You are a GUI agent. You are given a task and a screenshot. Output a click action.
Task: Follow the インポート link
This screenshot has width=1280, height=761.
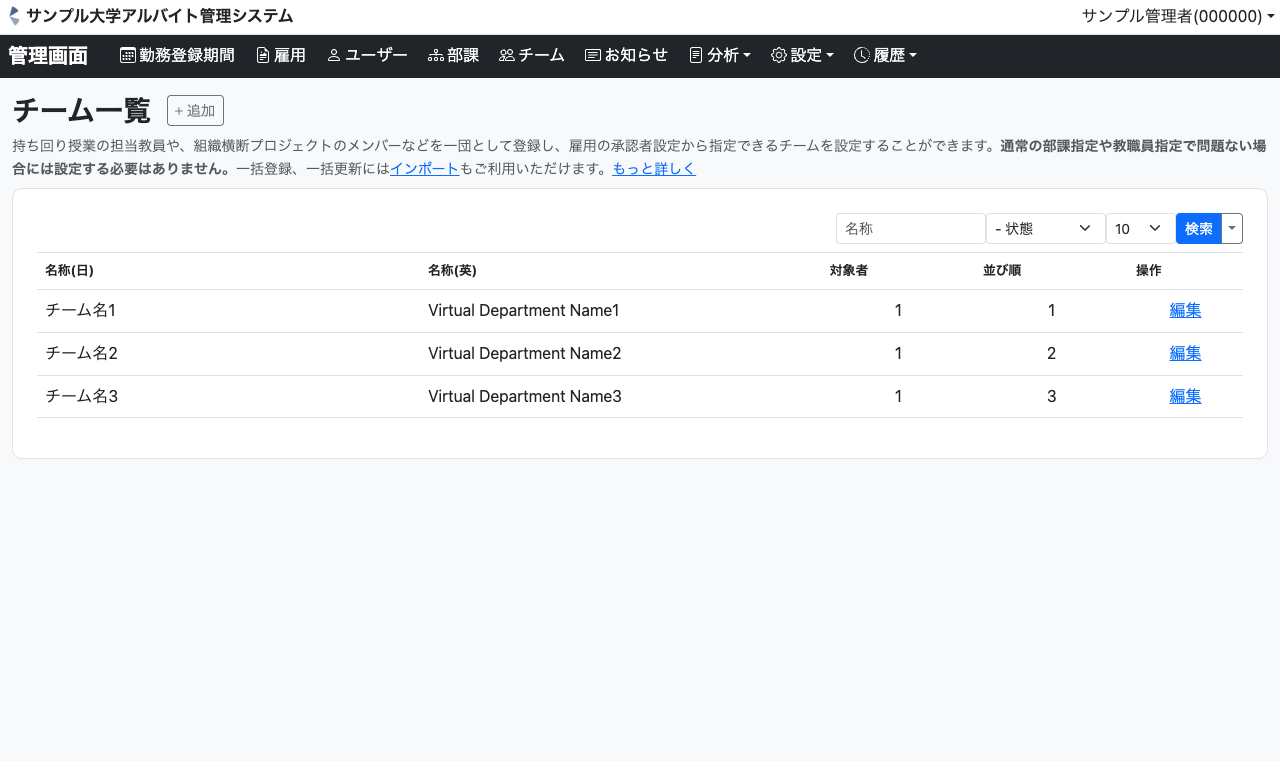(x=424, y=169)
